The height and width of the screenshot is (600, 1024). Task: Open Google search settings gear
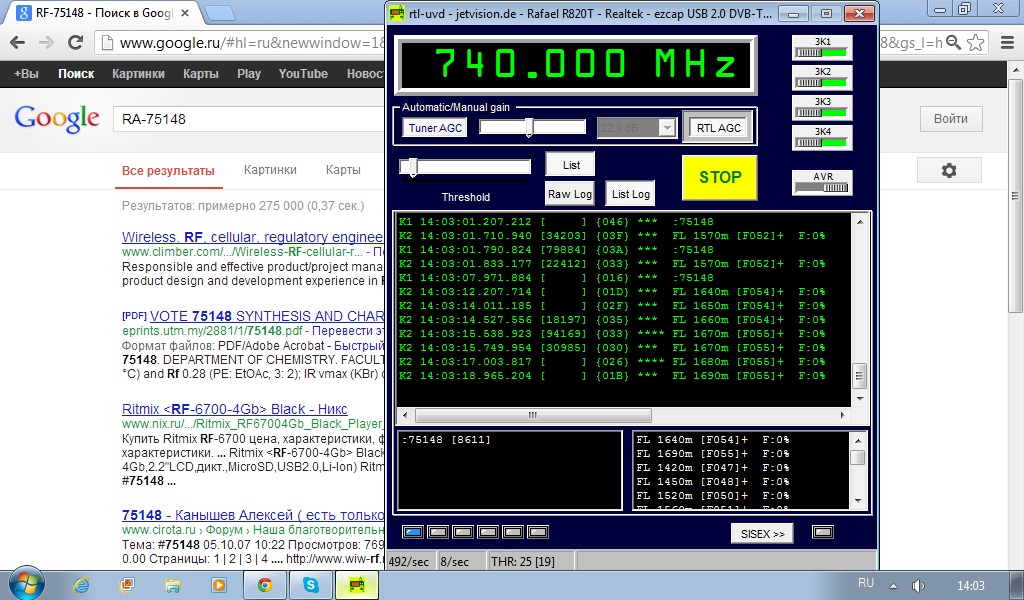click(x=949, y=170)
